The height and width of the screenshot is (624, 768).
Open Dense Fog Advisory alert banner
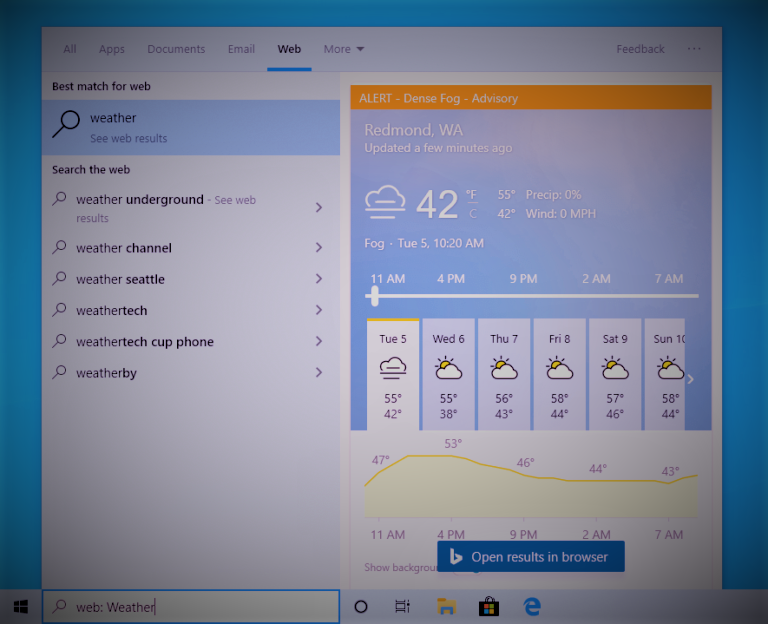click(x=531, y=98)
